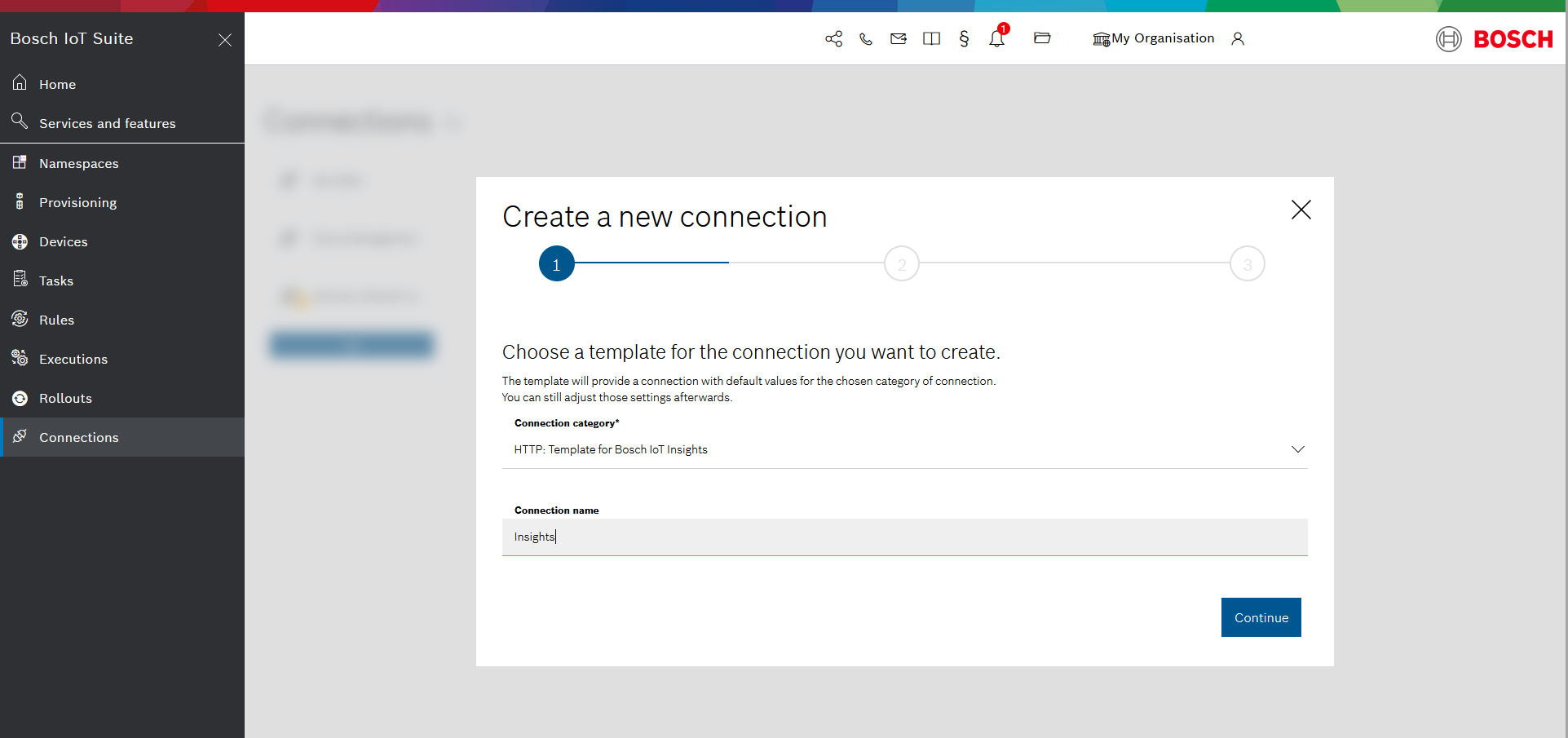Image resolution: width=1568 pixels, height=738 pixels.
Task: Click the Bosch logo
Action: (x=1495, y=38)
